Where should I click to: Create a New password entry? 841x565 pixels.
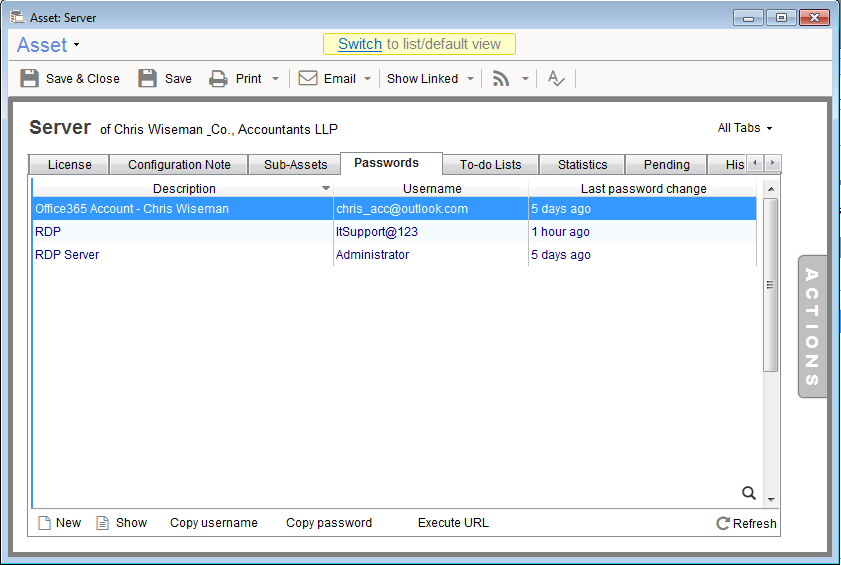pos(59,523)
